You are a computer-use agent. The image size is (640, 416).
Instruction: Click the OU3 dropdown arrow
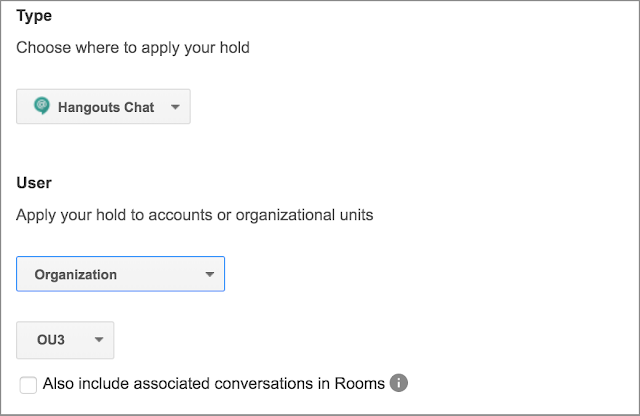click(x=99, y=340)
